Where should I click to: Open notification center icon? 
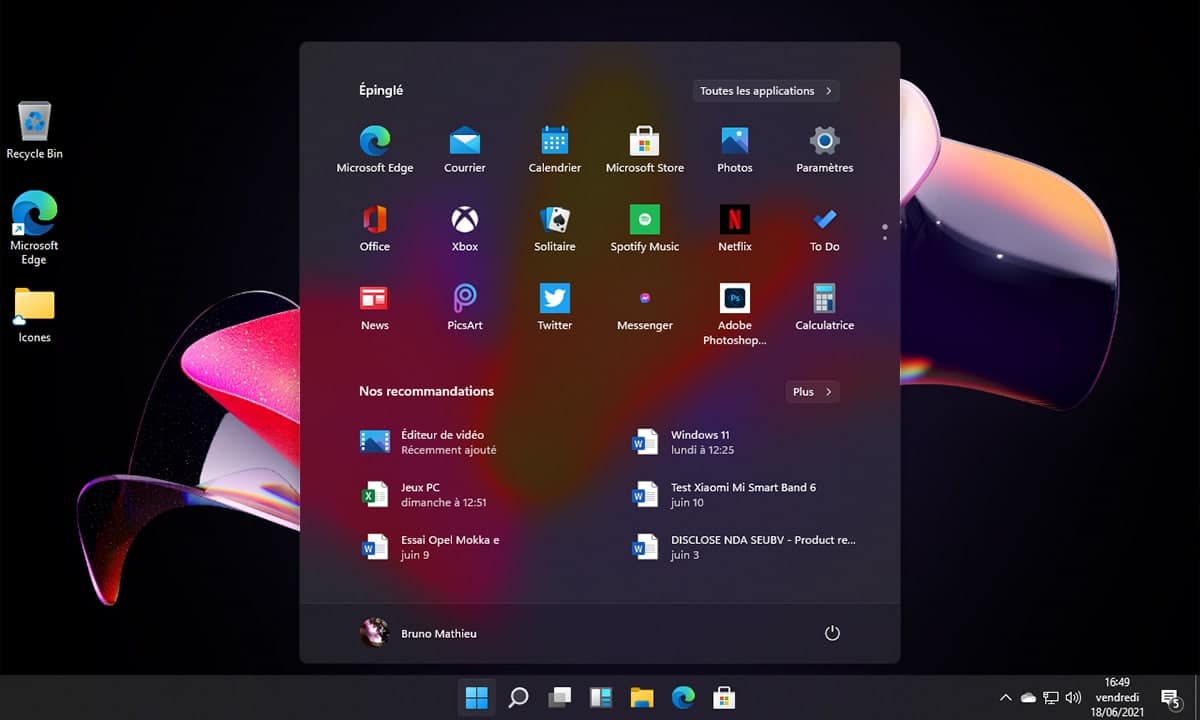point(1171,698)
